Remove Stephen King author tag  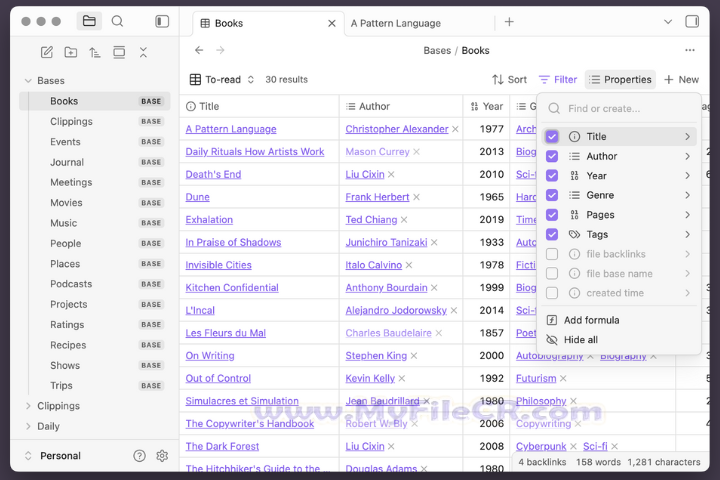tap(414, 356)
